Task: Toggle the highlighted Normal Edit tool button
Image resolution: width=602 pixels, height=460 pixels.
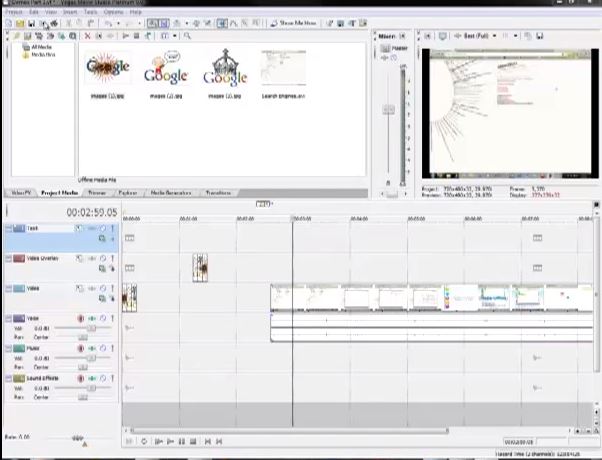Action: (222, 23)
